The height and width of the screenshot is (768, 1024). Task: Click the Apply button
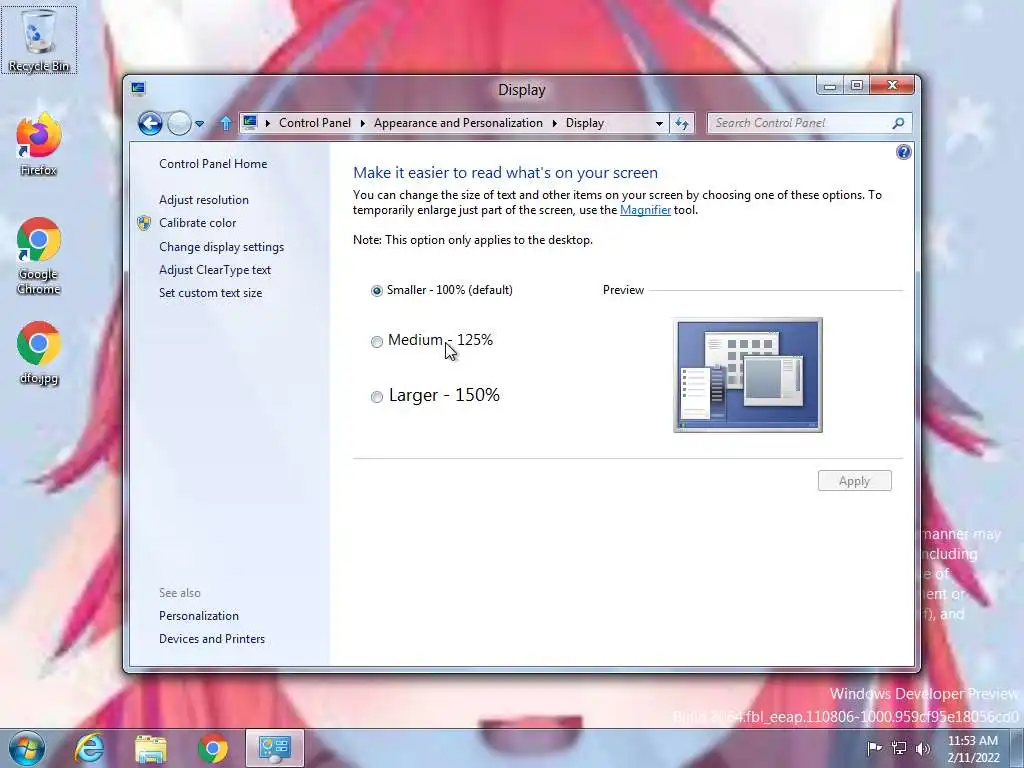pos(854,481)
